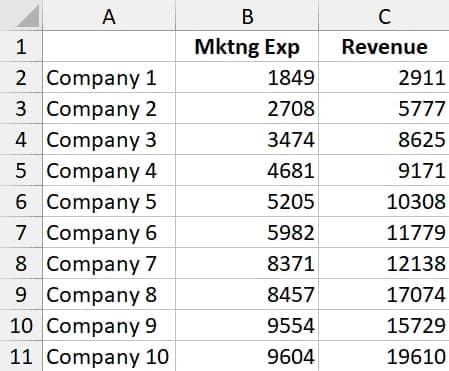Select row 11 header
The image size is (449, 371).
(21, 356)
